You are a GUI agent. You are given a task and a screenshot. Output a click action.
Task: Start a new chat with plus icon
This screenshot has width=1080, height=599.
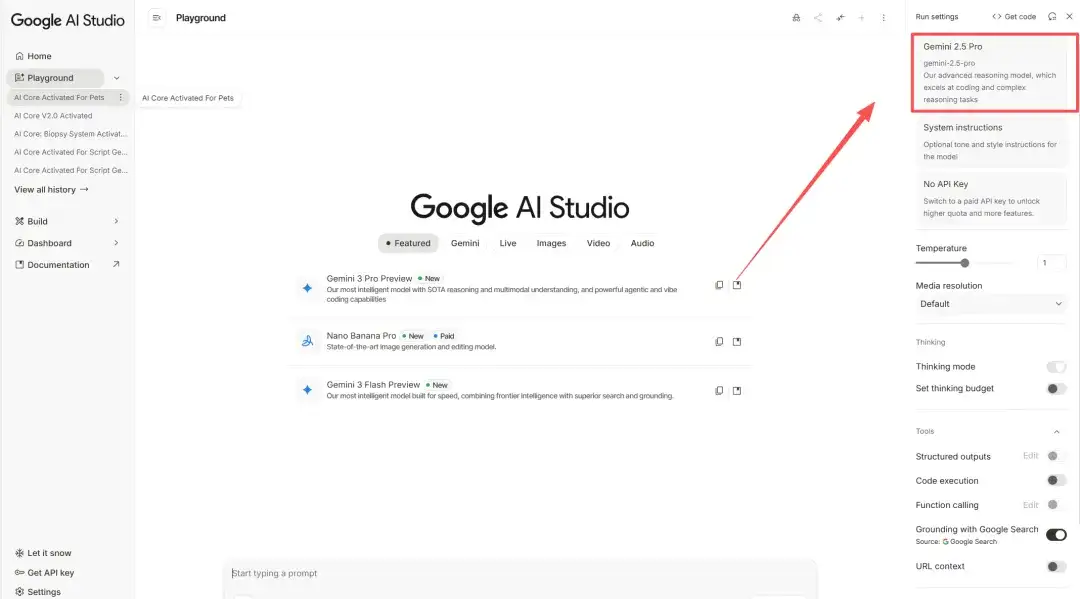(862, 18)
